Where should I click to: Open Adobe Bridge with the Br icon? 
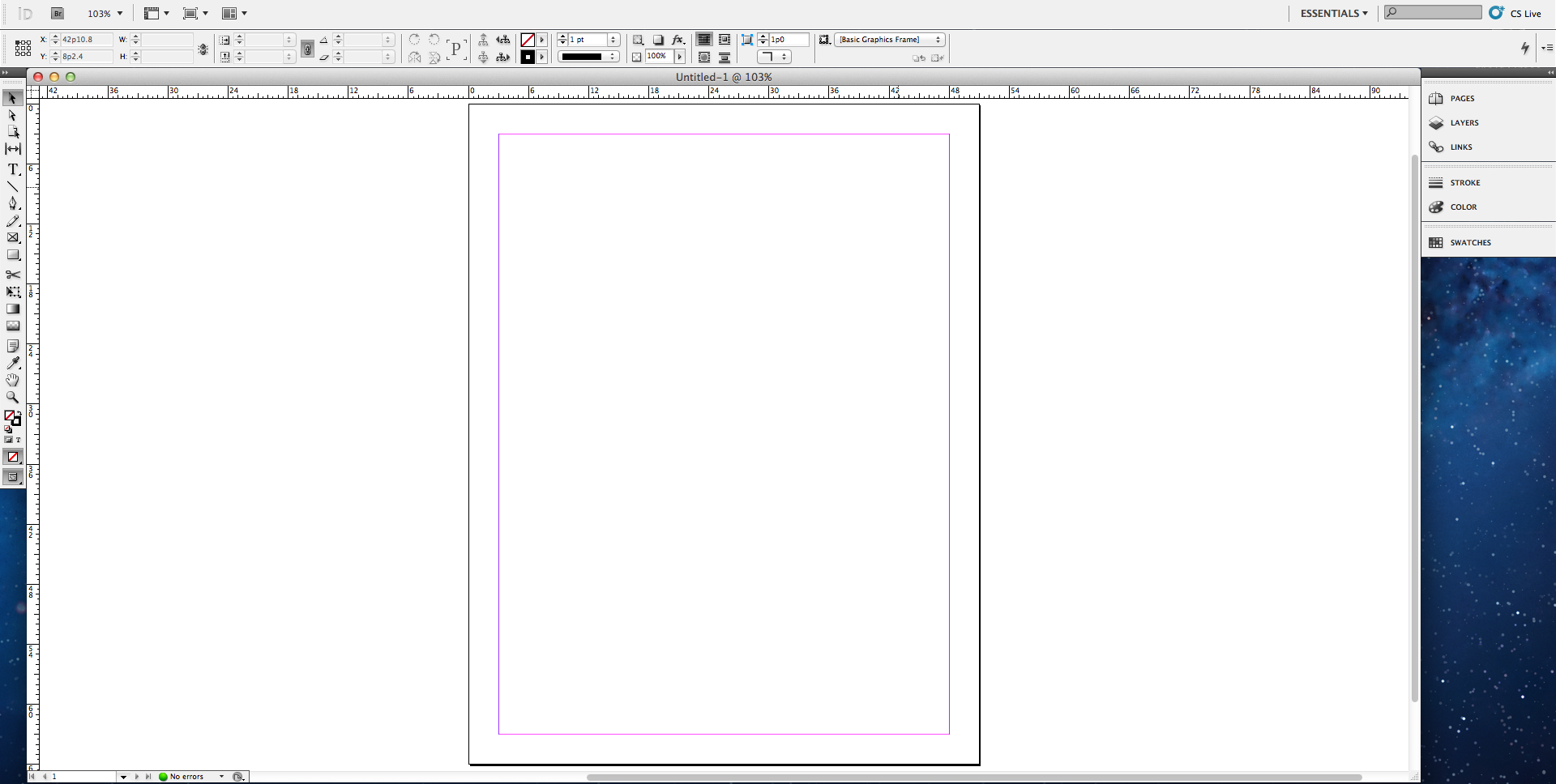pyautogui.click(x=58, y=13)
